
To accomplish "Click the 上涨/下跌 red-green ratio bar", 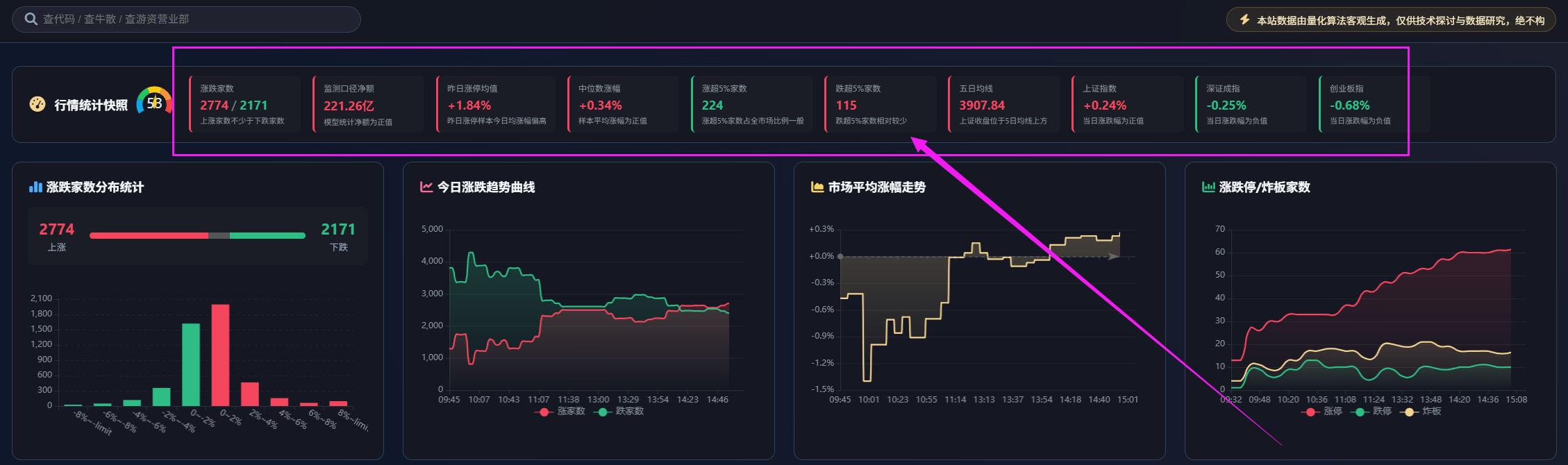I will pyautogui.click(x=197, y=235).
